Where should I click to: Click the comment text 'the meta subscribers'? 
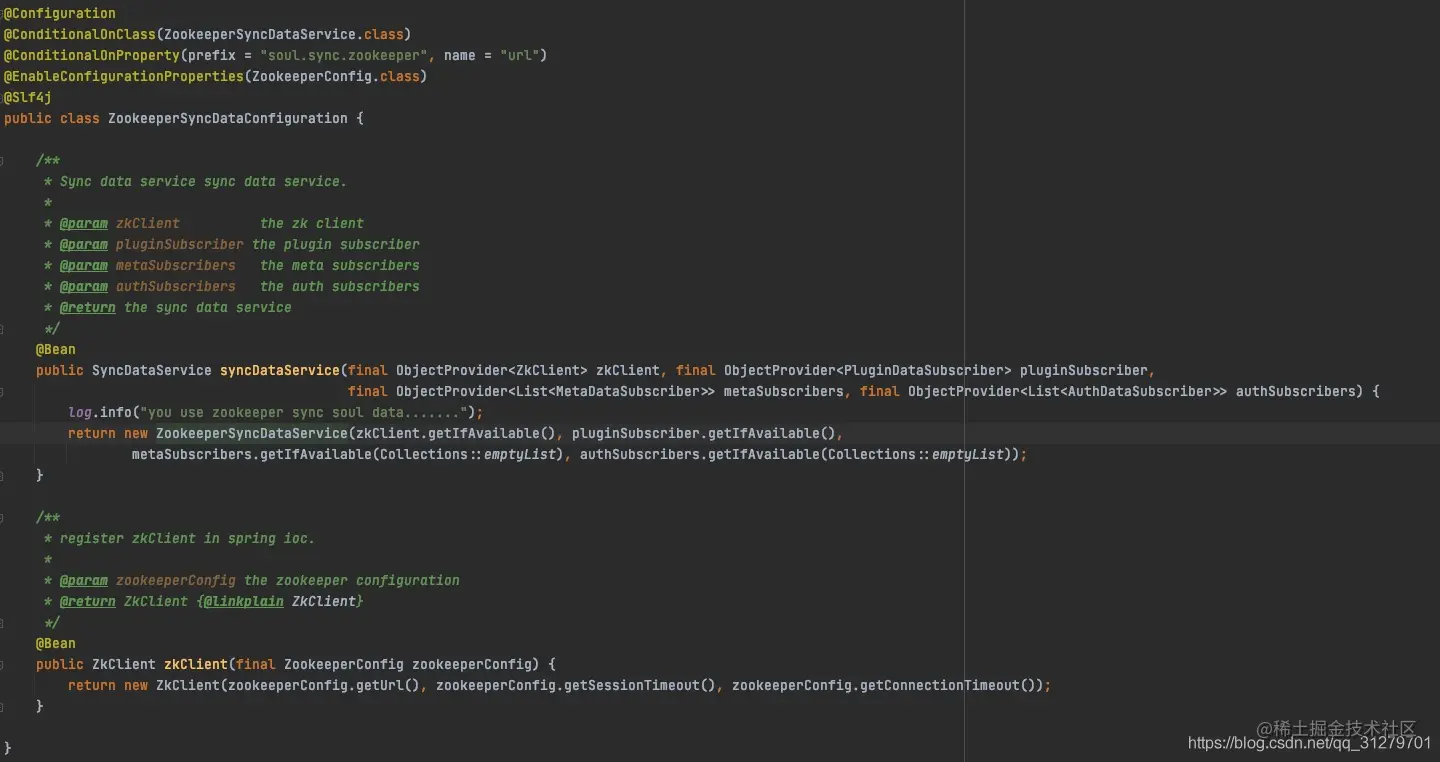click(x=340, y=265)
